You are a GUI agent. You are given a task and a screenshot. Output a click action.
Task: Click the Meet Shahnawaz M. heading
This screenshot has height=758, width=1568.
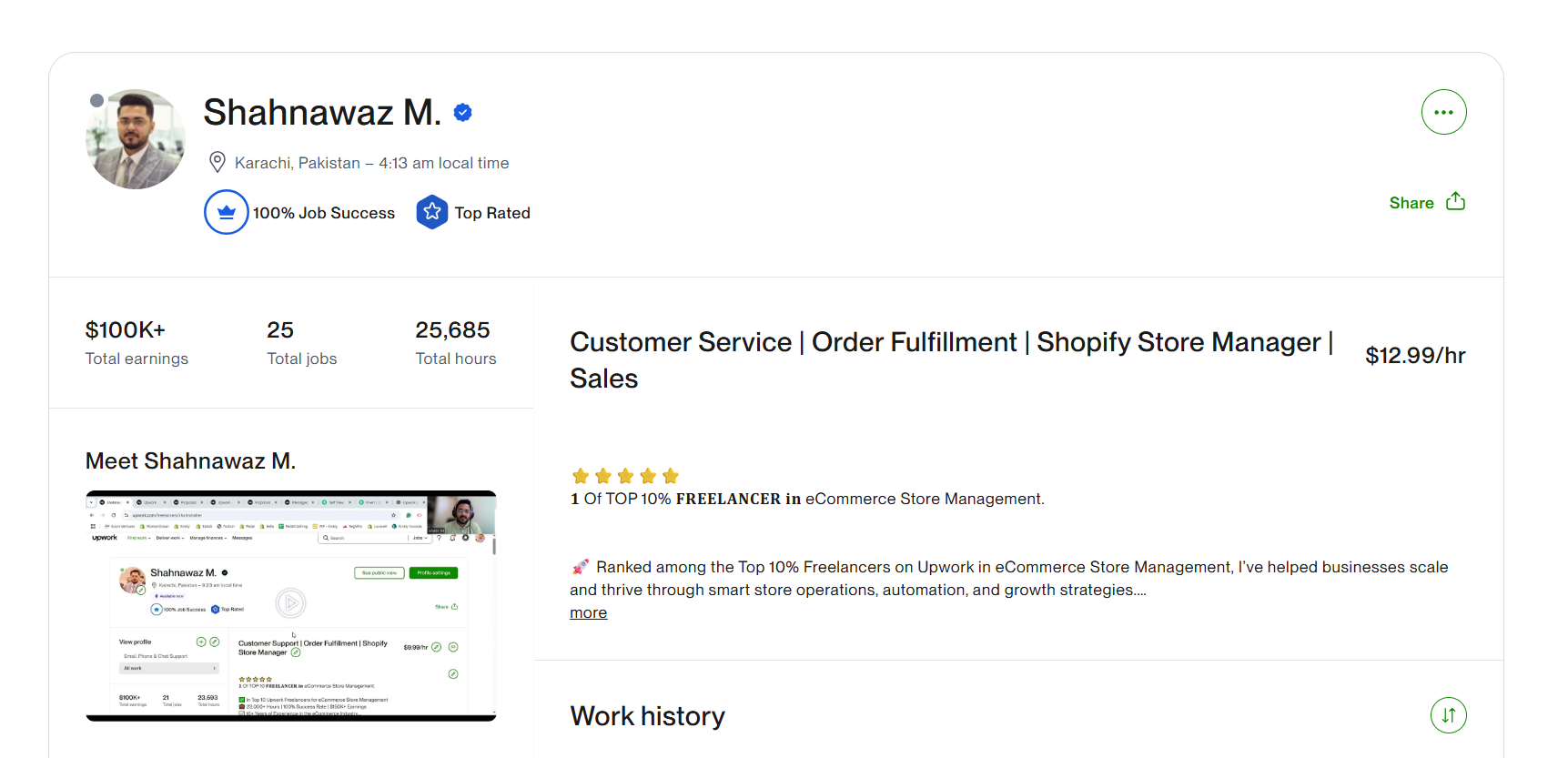[190, 461]
